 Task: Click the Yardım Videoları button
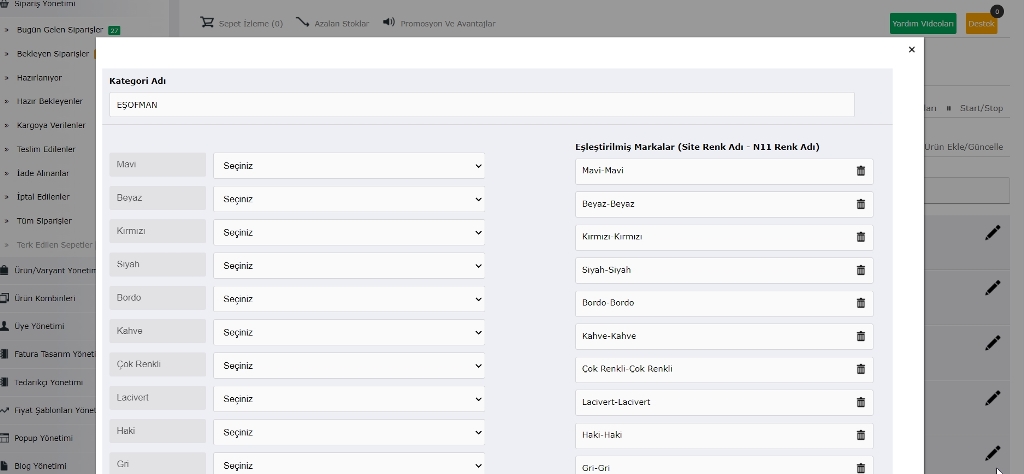[923, 24]
